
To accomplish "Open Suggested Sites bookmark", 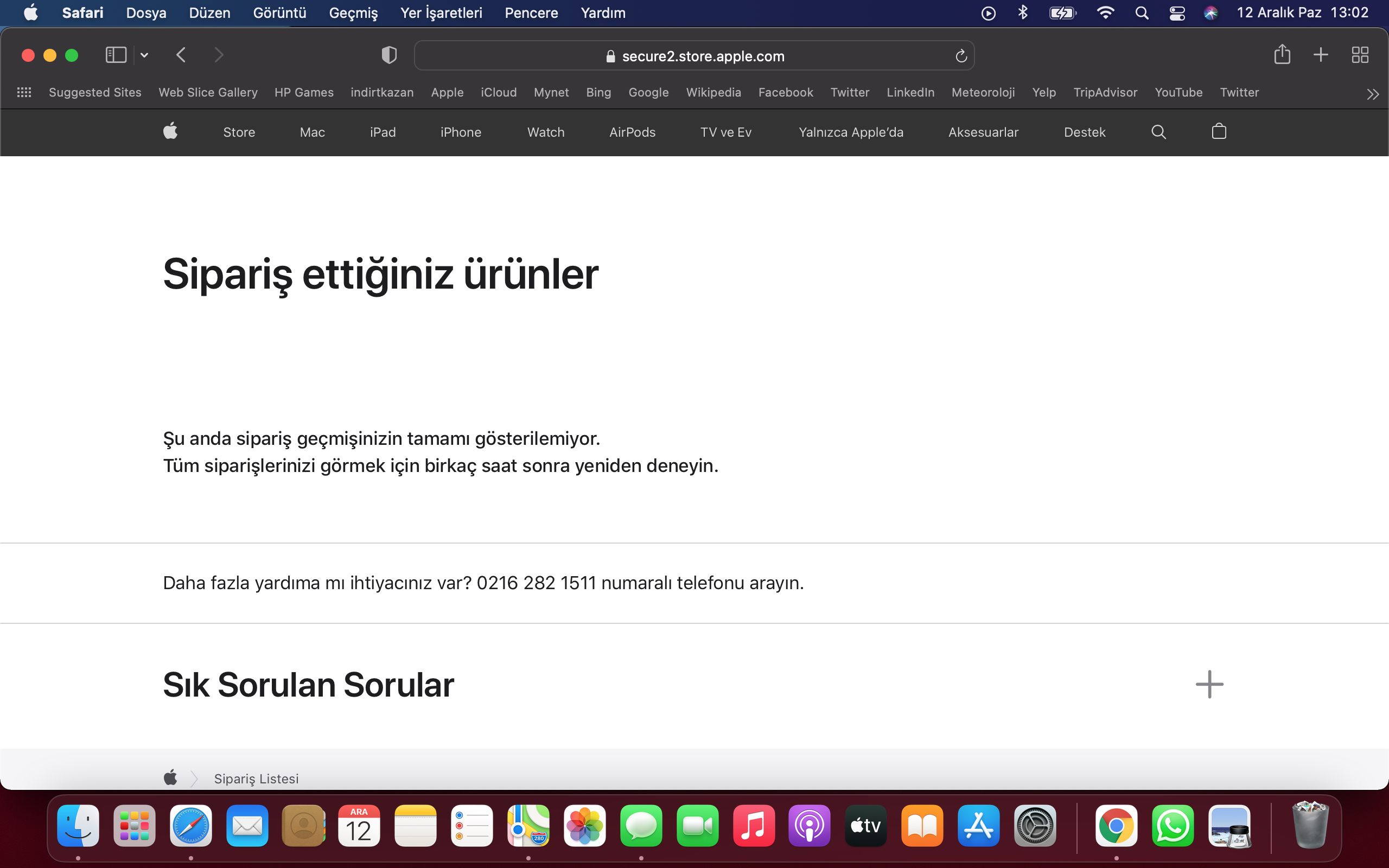I will click(95, 92).
